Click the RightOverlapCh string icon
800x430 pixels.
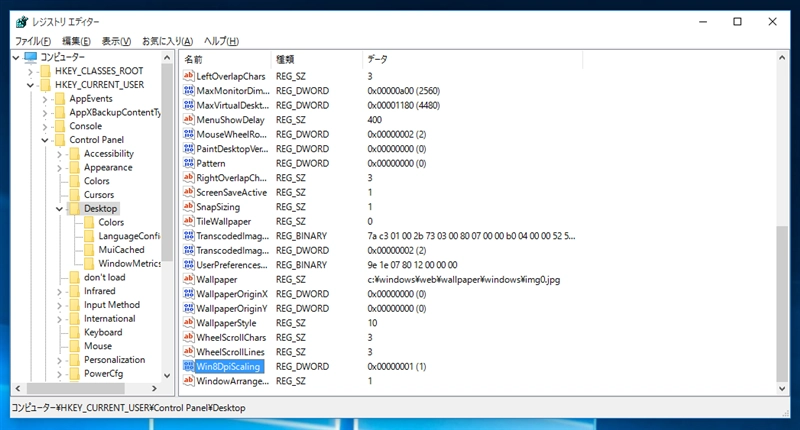coord(189,178)
